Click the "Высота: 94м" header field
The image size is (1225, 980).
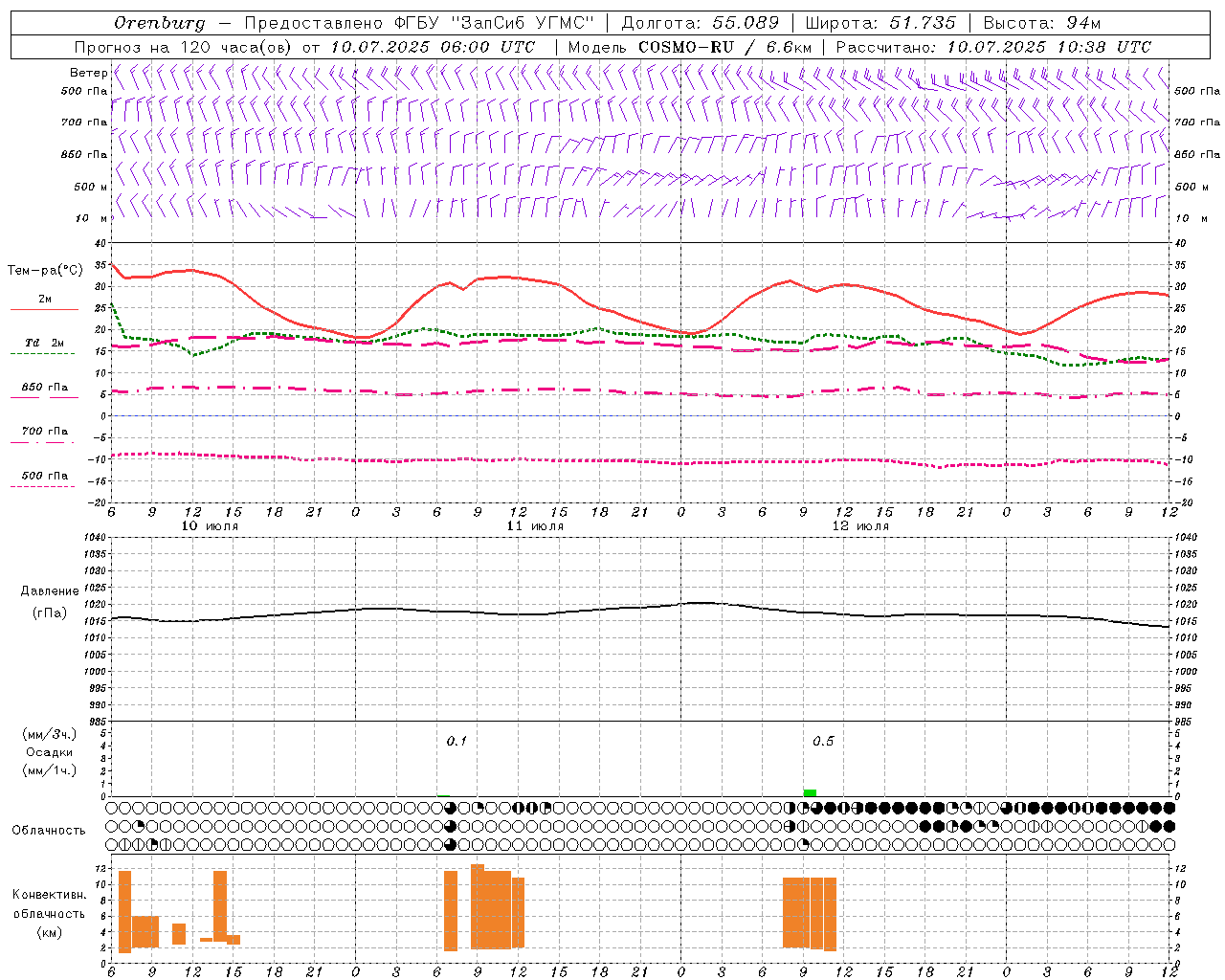coord(1042,23)
